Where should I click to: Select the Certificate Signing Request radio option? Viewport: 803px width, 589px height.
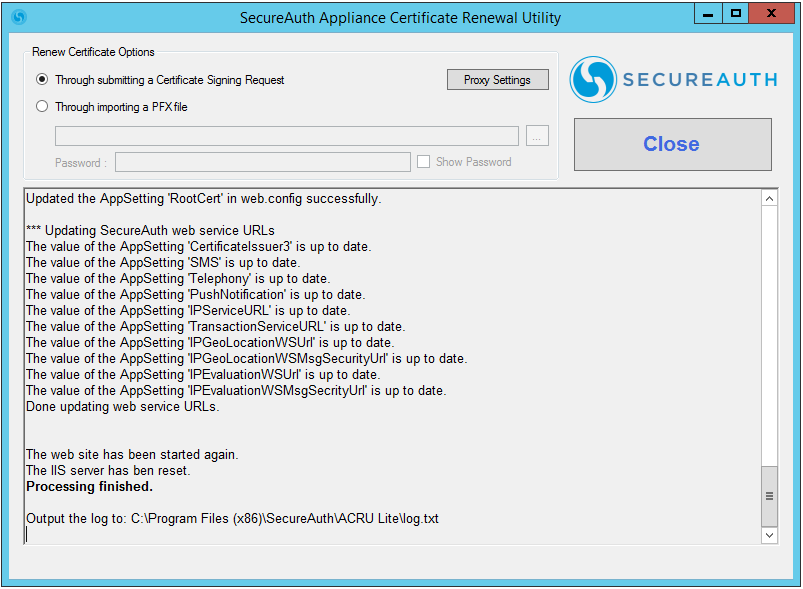click(42, 80)
